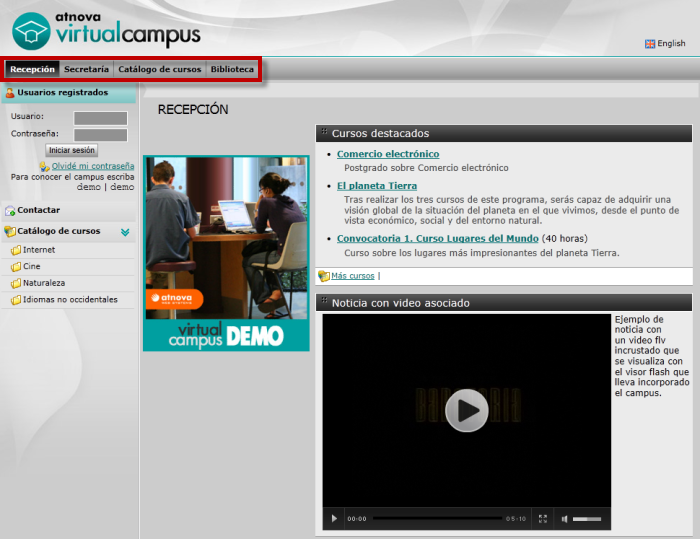The height and width of the screenshot is (539, 700).
Task: Switch language to English
Action: [x=671, y=43]
